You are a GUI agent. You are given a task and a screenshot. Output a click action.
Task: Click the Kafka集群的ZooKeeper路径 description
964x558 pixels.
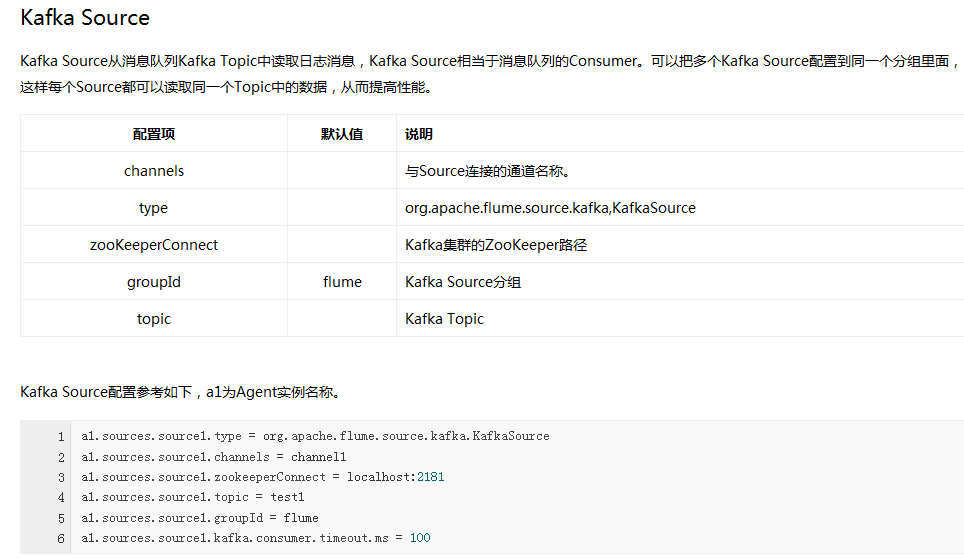(496, 245)
